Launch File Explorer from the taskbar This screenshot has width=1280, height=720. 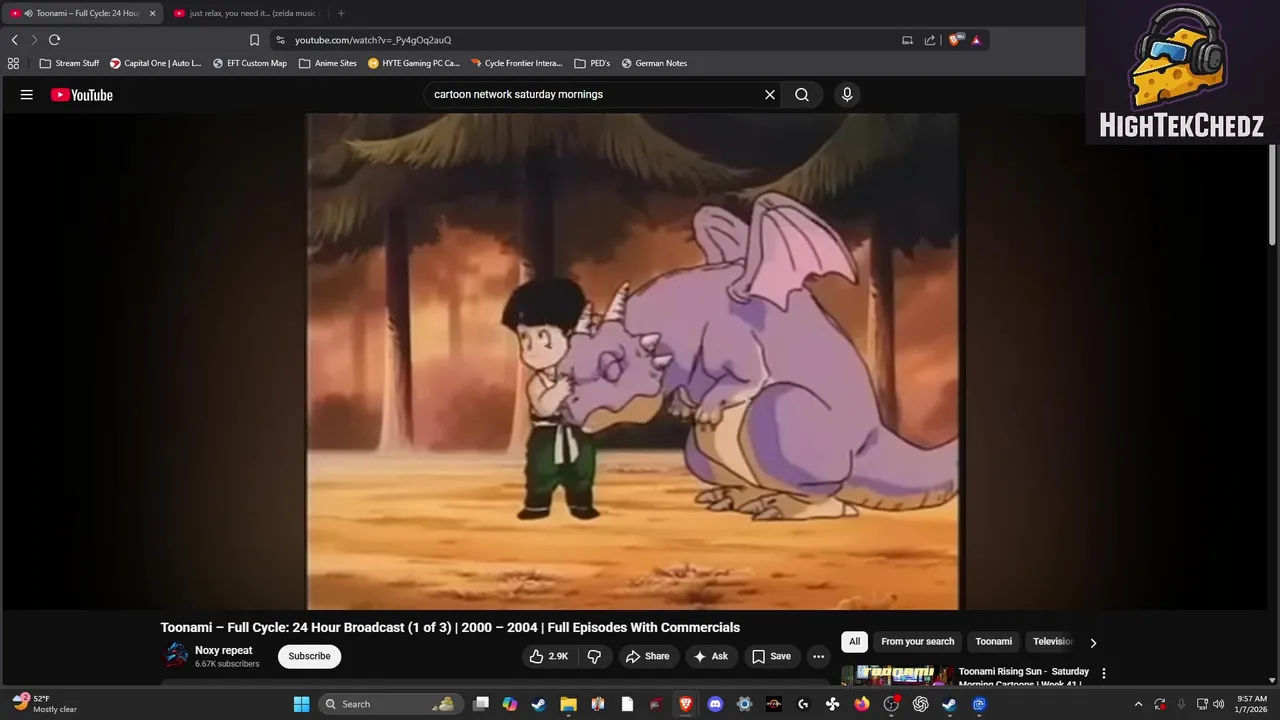click(568, 704)
